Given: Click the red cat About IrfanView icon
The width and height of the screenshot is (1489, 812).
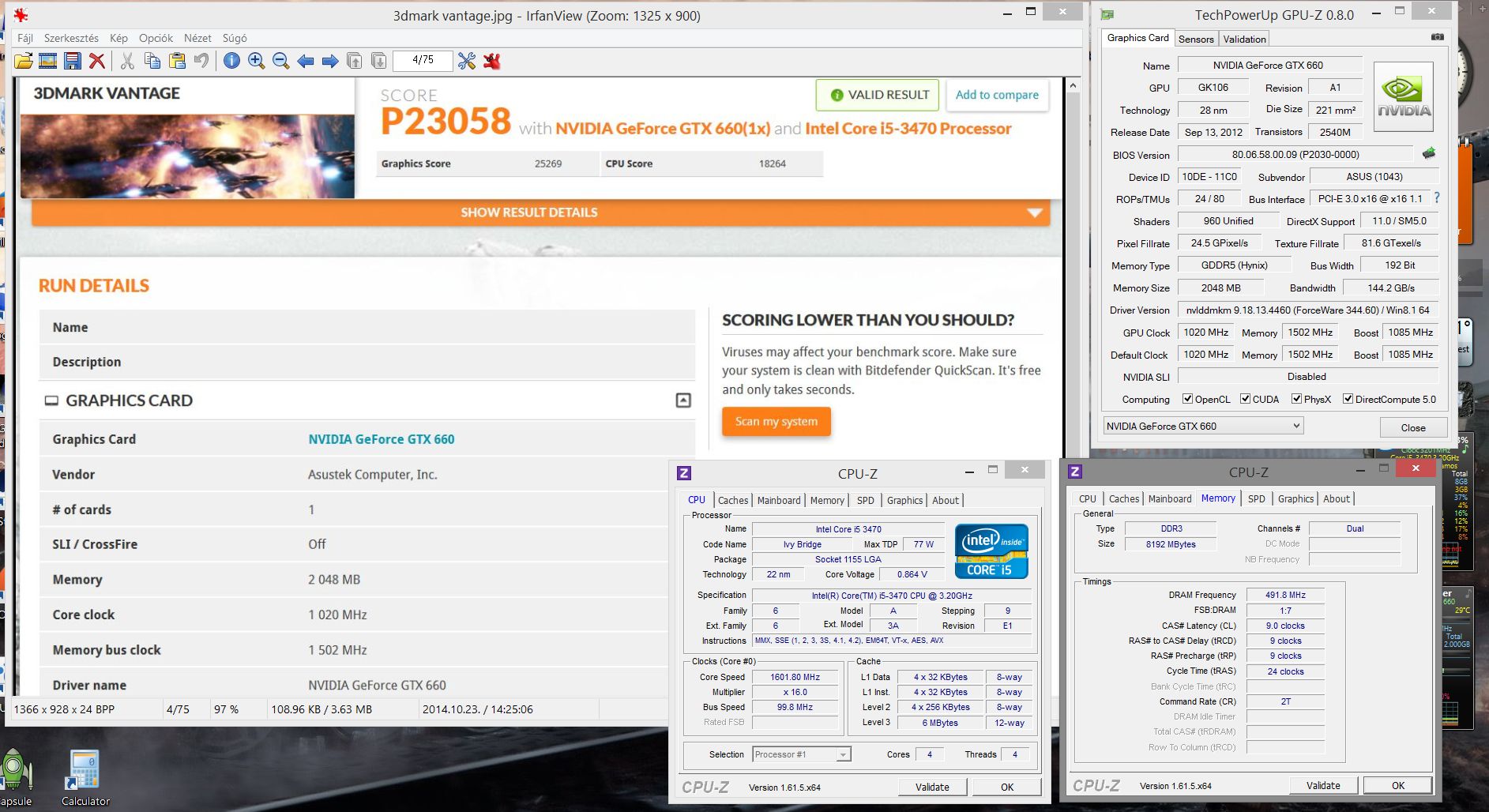Looking at the screenshot, I should 492,61.
